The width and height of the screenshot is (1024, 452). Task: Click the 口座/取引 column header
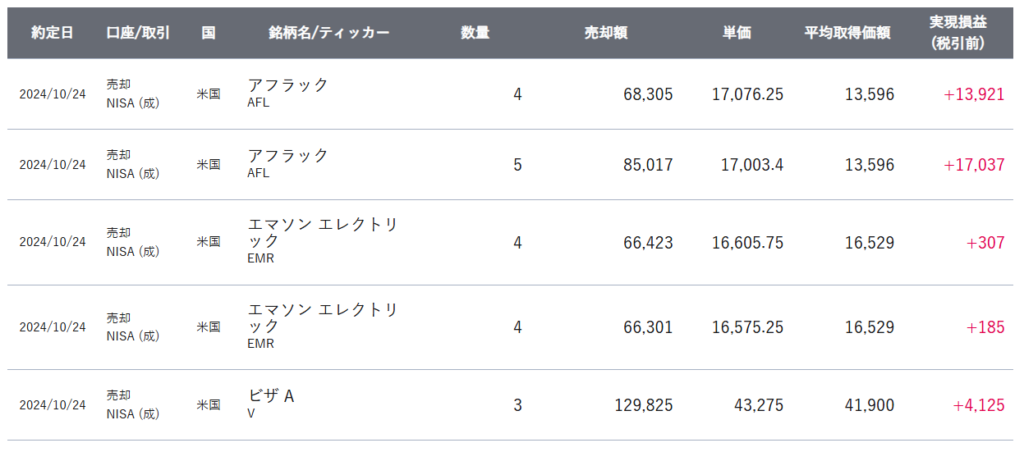click(138, 32)
